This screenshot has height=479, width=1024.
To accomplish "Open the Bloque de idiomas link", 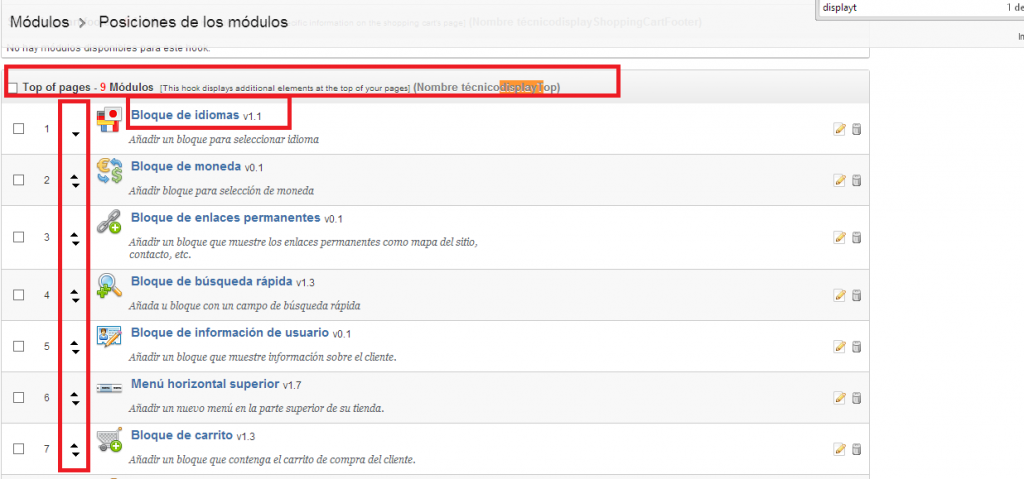I will pyautogui.click(x=185, y=115).
